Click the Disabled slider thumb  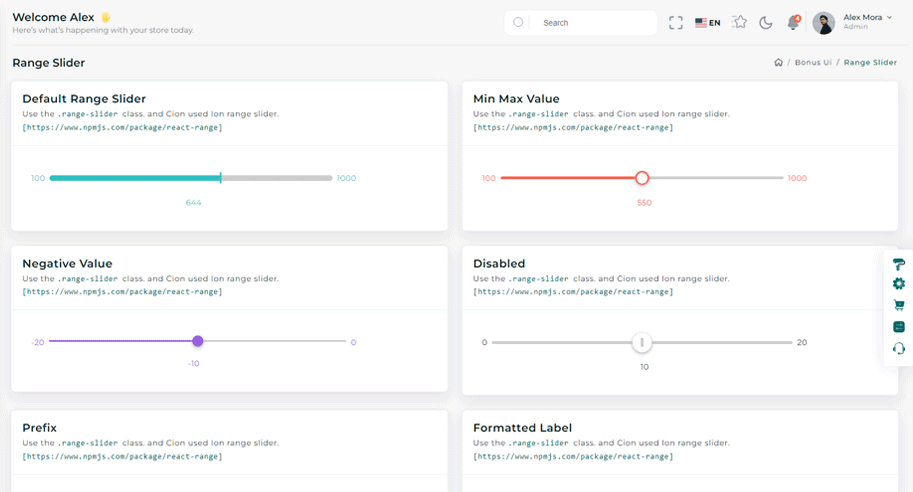(x=642, y=343)
